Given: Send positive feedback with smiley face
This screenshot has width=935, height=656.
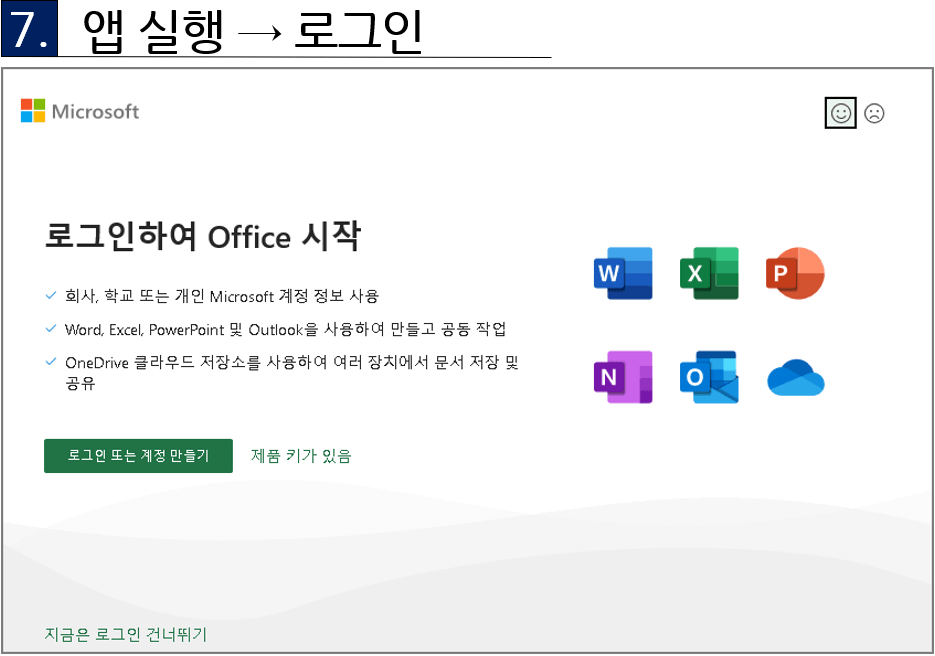Looking at the screenshot, I should [x=841, y=113].
